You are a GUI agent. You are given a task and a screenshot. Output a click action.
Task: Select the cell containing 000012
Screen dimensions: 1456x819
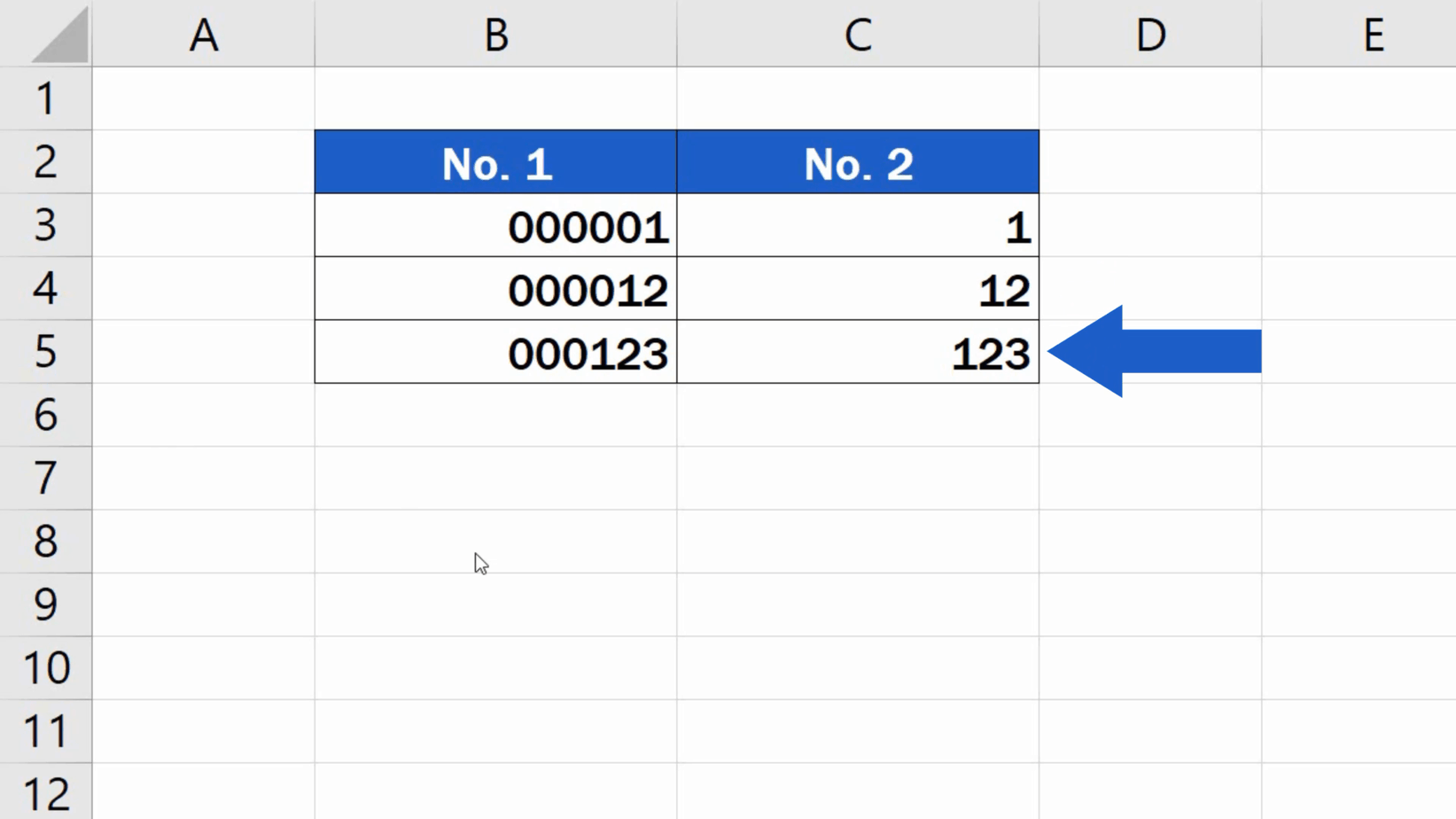(x=496, y=288)
